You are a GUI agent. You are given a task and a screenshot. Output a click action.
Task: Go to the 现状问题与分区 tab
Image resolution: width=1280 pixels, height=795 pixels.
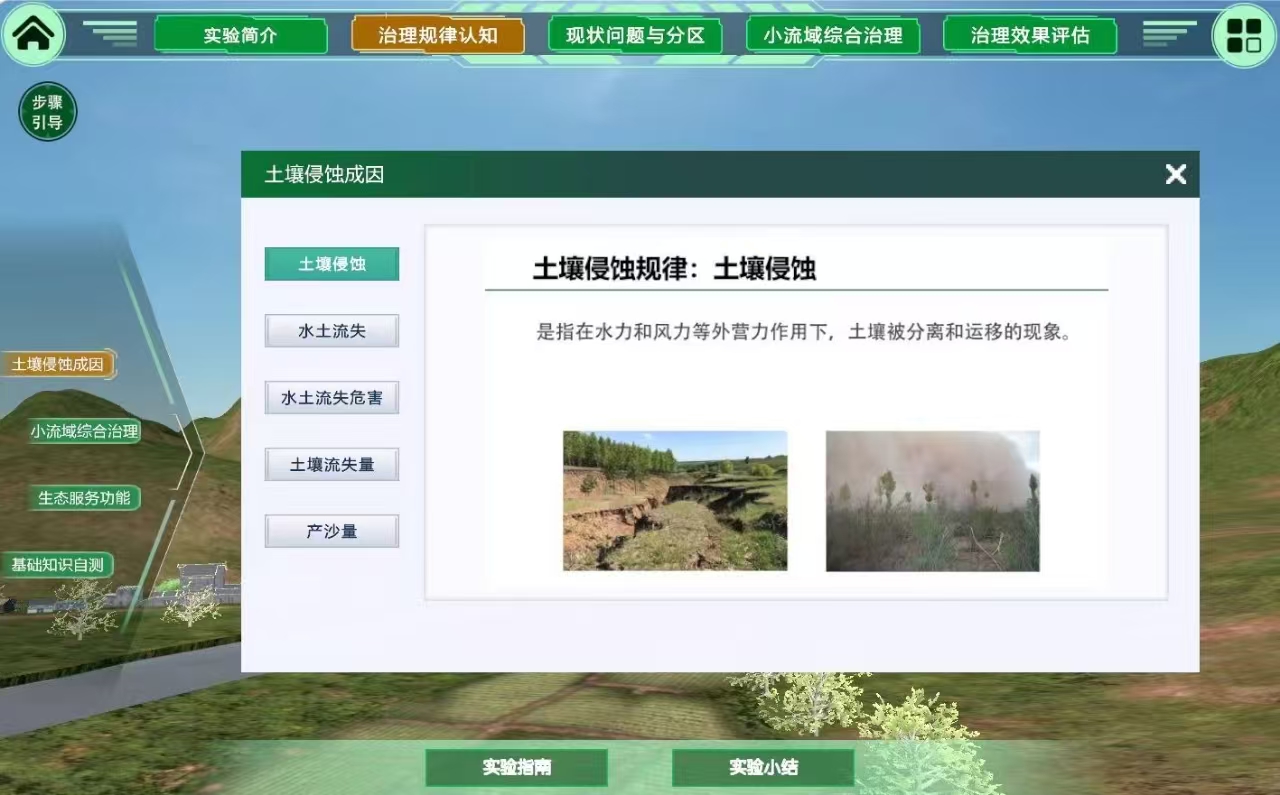click(x=635, y=36)
